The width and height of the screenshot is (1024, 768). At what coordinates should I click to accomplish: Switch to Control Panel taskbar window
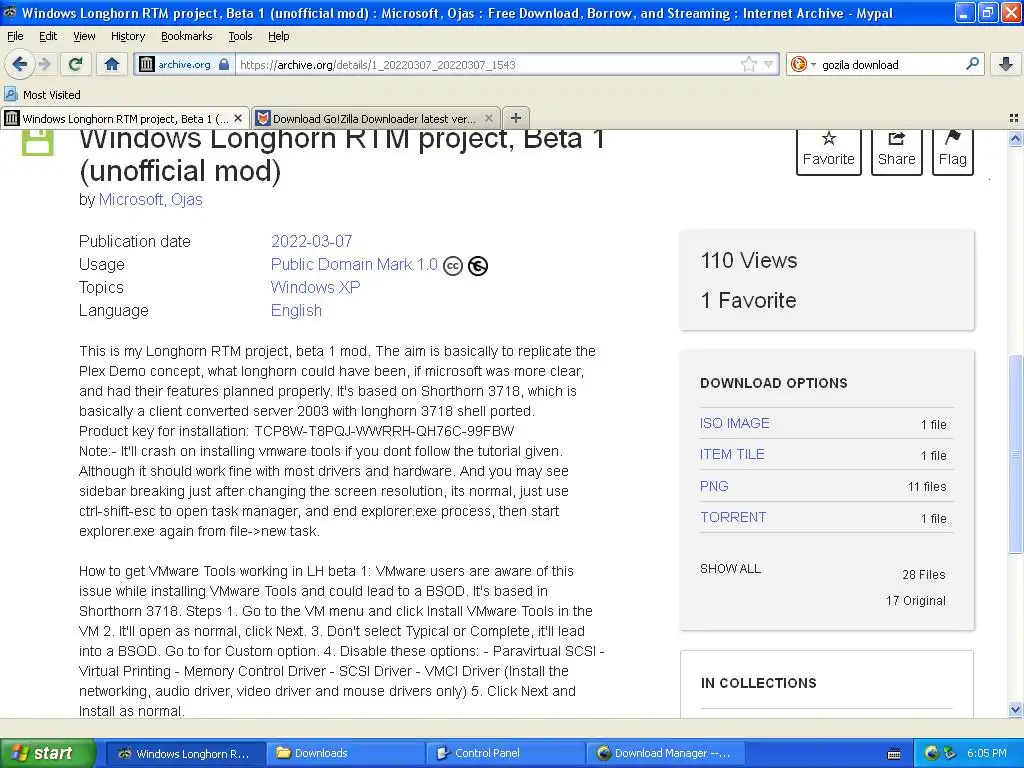click(x=506, y=753)
